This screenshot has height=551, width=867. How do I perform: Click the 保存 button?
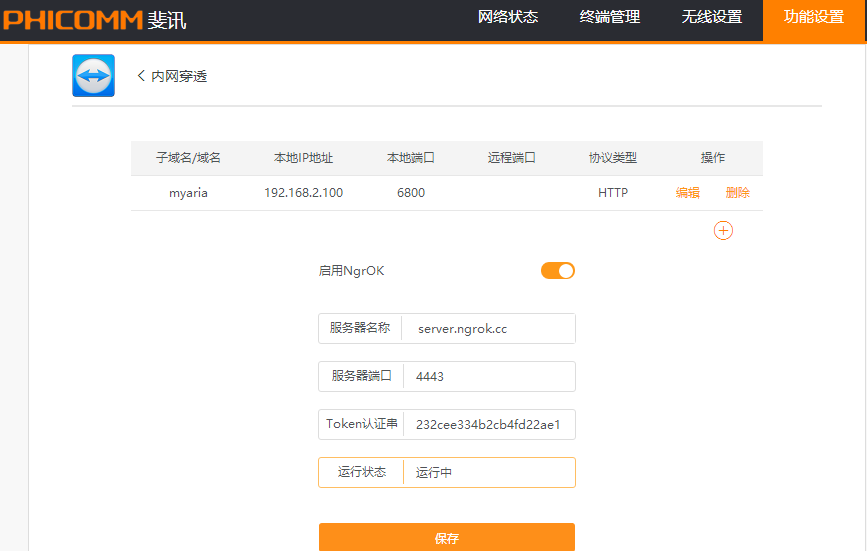(447, 537)
